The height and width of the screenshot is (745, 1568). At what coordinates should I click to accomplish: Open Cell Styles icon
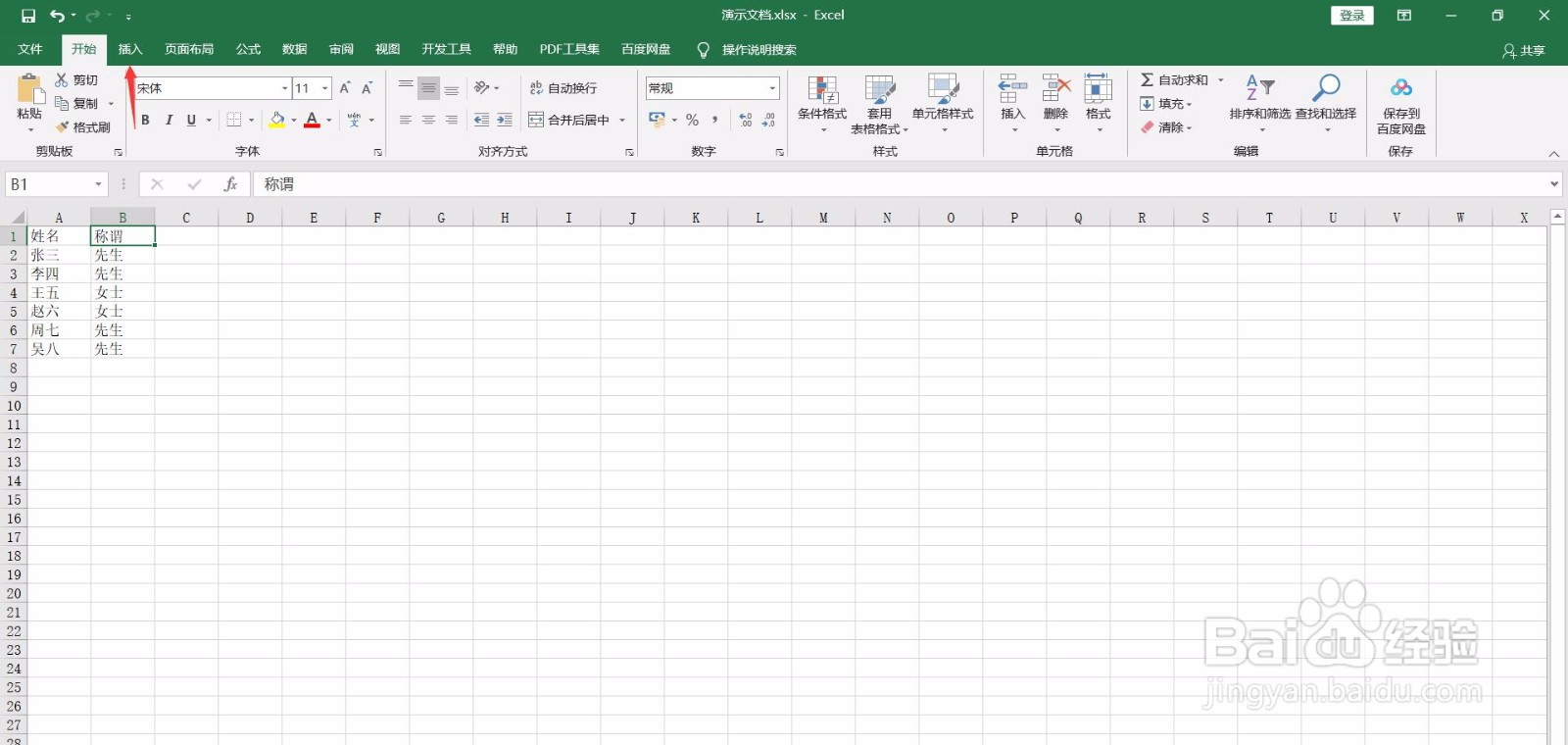click(x=943, y=89)
